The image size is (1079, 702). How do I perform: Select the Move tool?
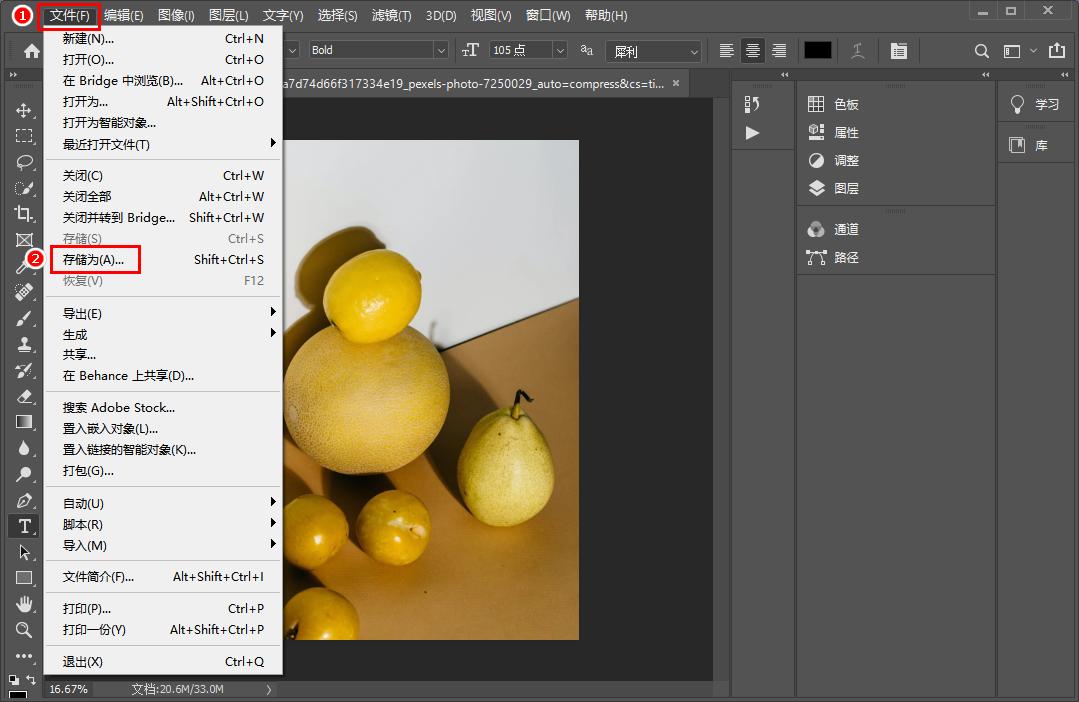coord(24,110)
